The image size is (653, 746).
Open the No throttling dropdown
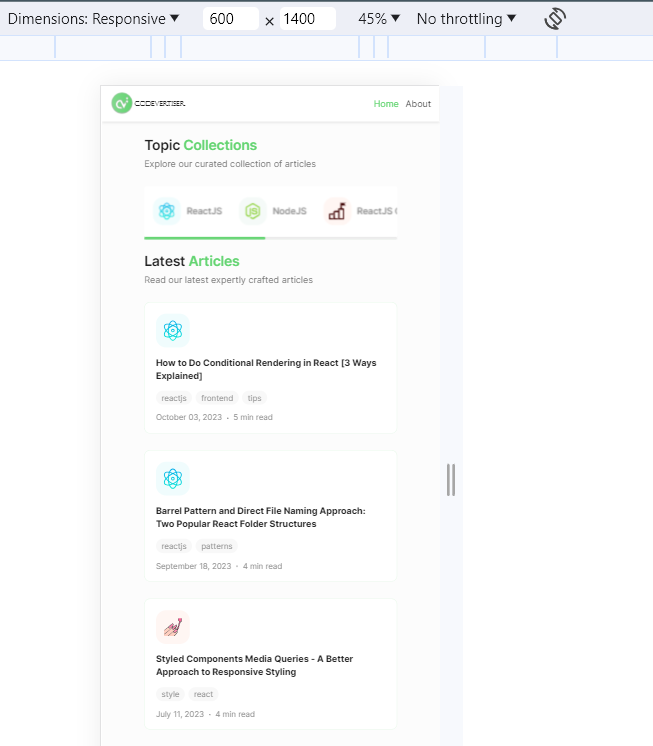(x=466, y=19)
